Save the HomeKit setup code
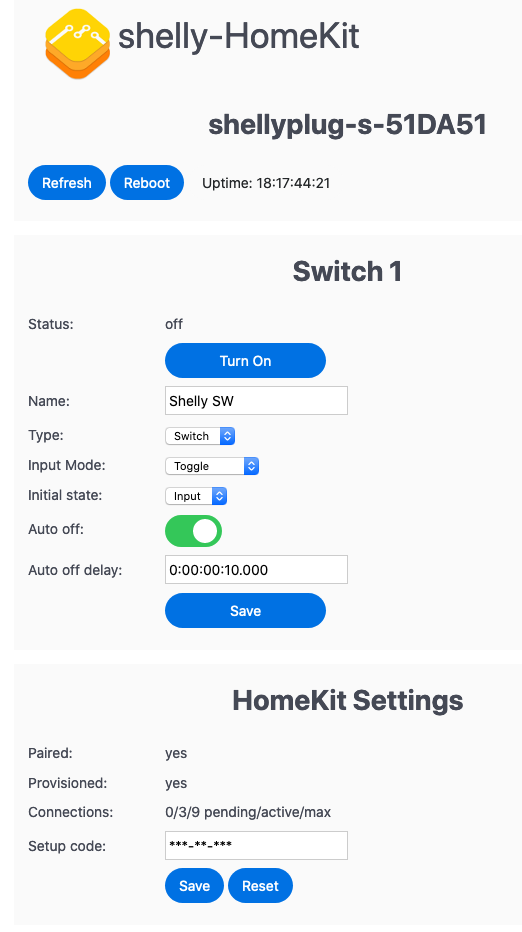The height and width of the screenshot is (932, 522). [x=194, y=886]
